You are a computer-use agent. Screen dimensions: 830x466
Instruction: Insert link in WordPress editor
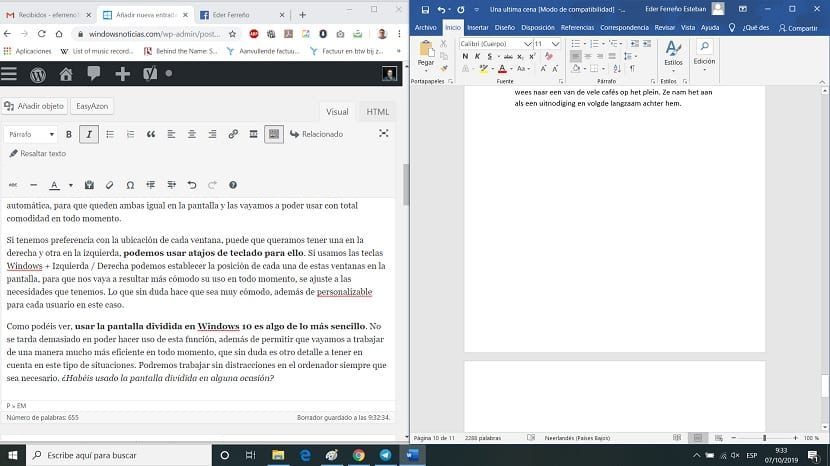coord(233,135)
